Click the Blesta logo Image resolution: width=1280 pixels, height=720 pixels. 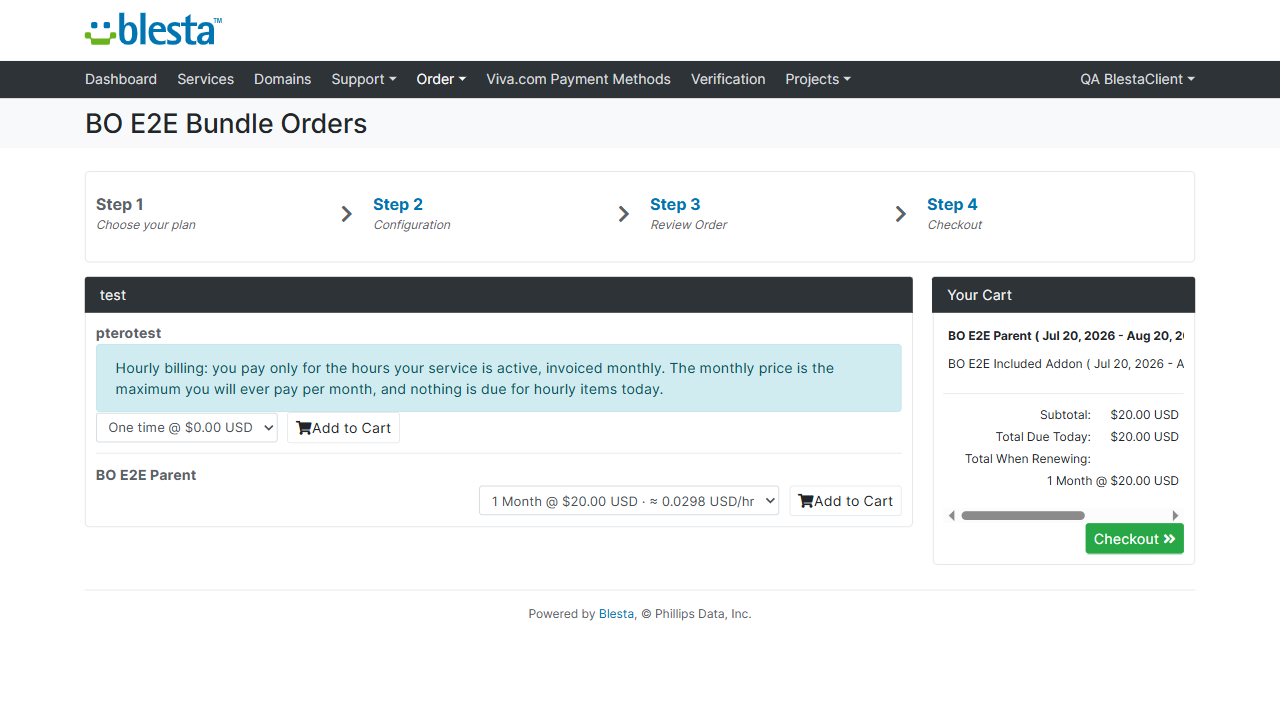[153, 30]
